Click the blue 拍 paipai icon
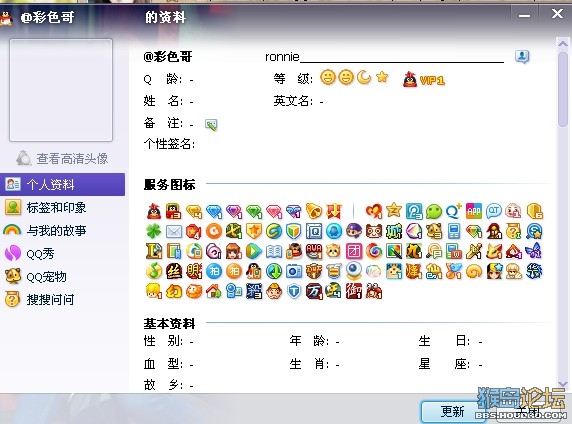The height and width of the screenshot is (424, 572). click(x=214, y=271)
